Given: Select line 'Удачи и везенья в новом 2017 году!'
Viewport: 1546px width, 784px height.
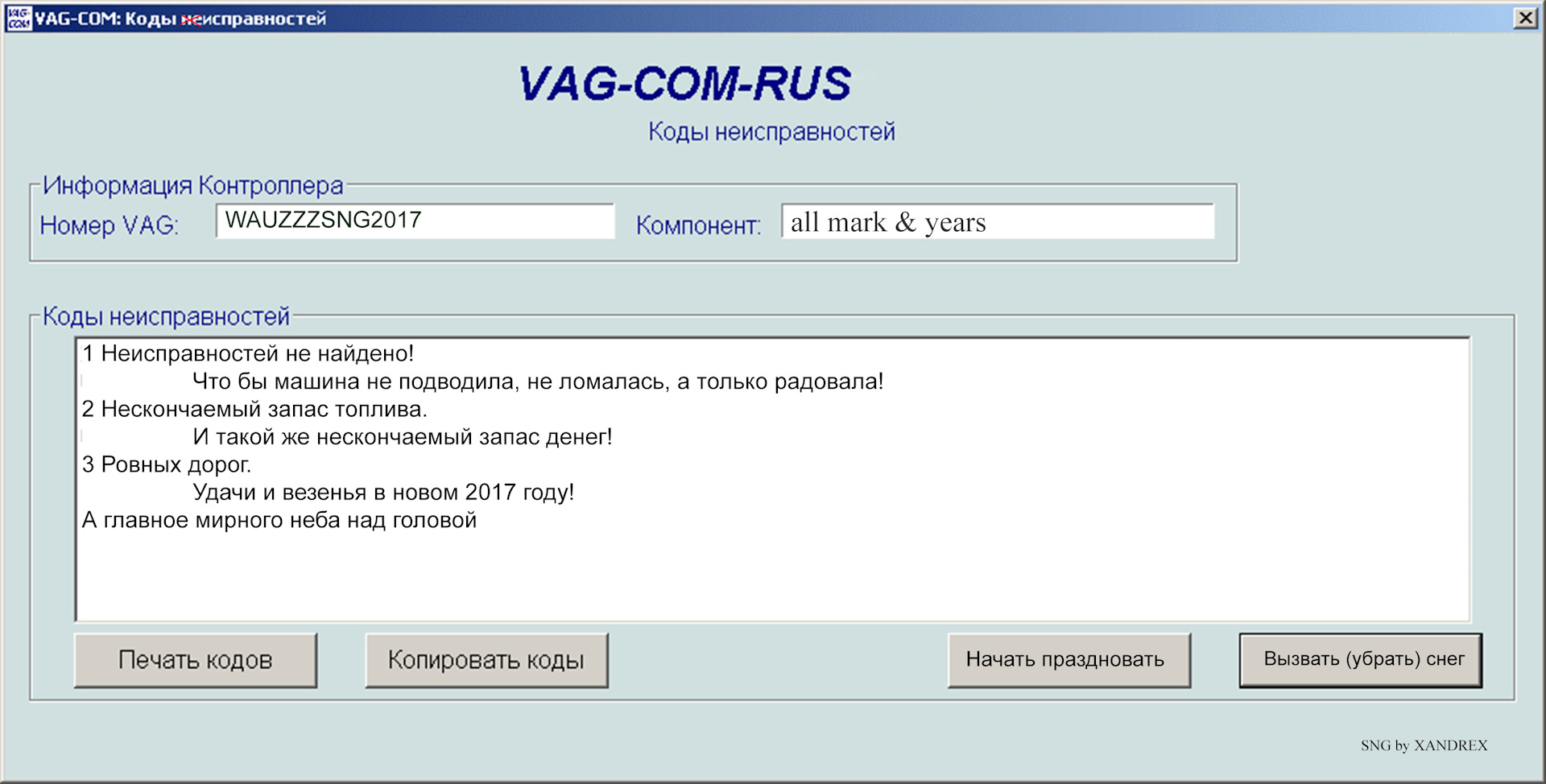Looking at the screenshot, I should tap(383, 493).
